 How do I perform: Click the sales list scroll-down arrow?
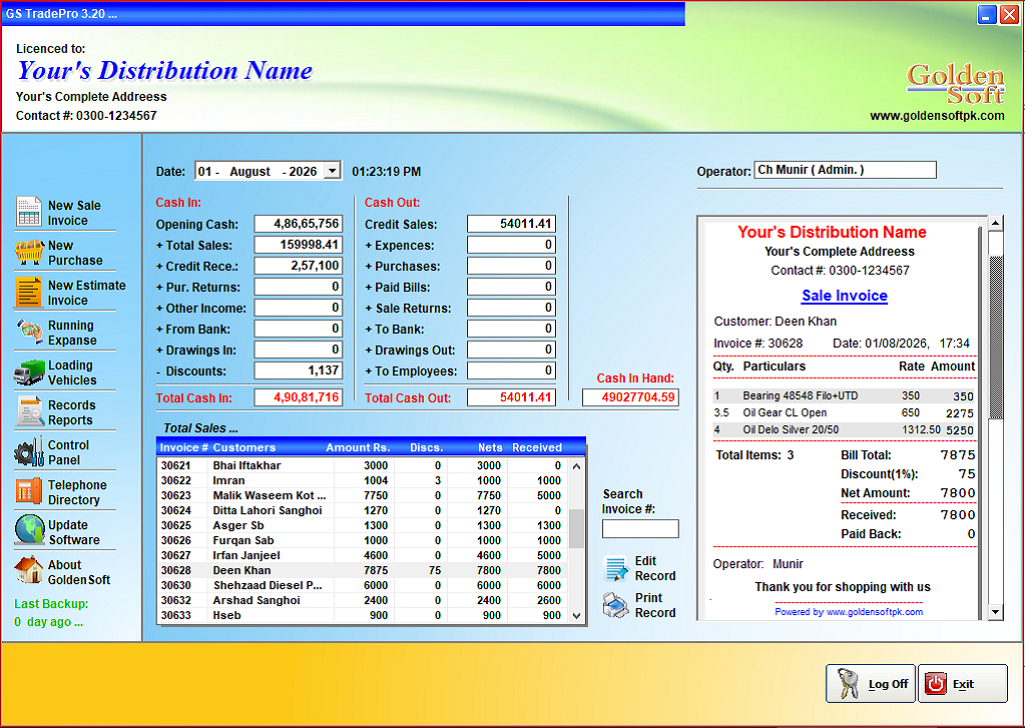pyautogui.click(x=576, y=615)
